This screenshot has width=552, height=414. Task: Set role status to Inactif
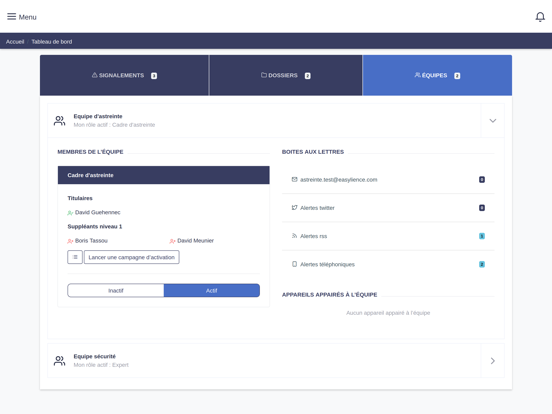(116, 290)
